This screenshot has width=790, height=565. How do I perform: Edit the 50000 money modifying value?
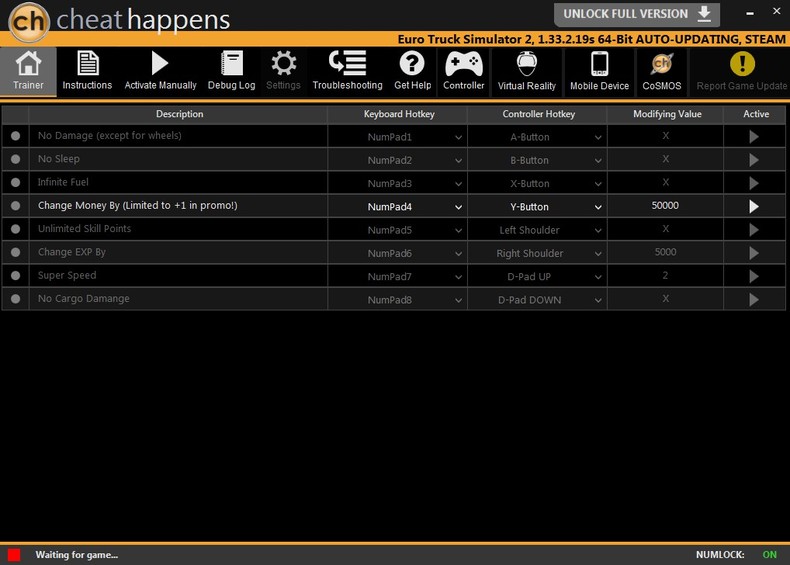pyautogui.click(x=666, y=206)
